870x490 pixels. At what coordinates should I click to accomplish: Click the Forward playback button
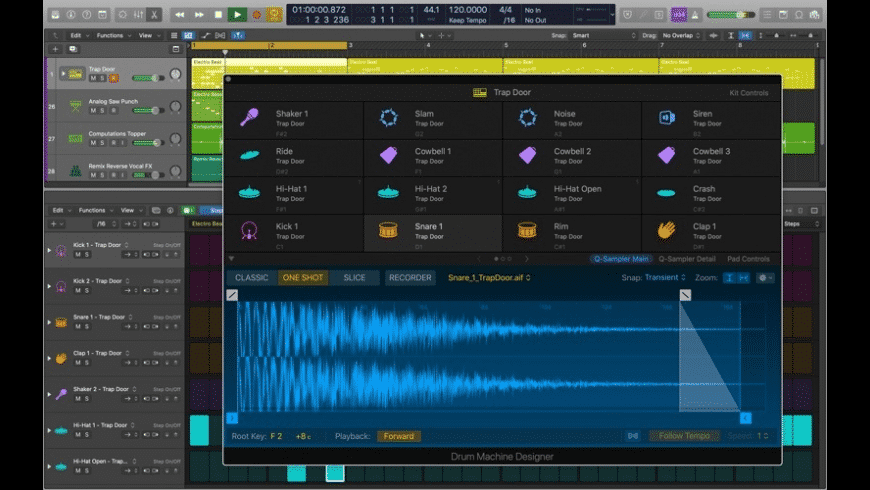tap(398, 436)
